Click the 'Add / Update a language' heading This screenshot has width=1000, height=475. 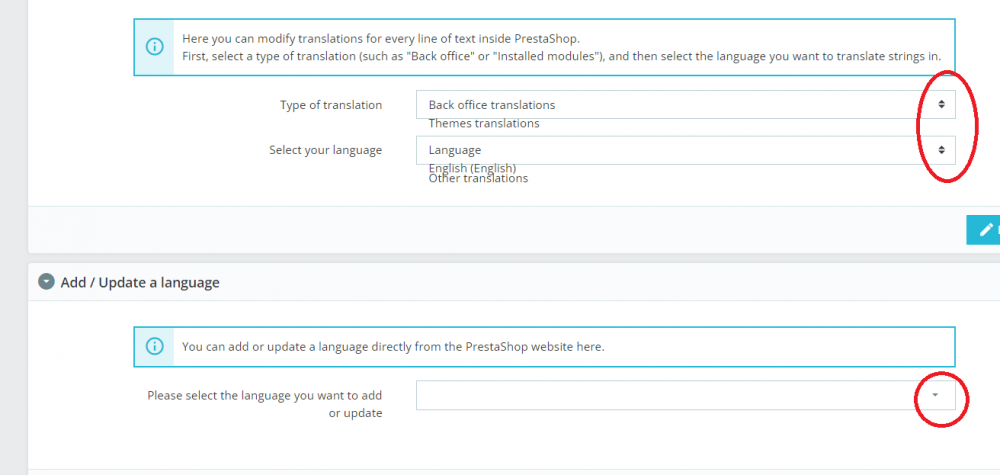(139, 282)
